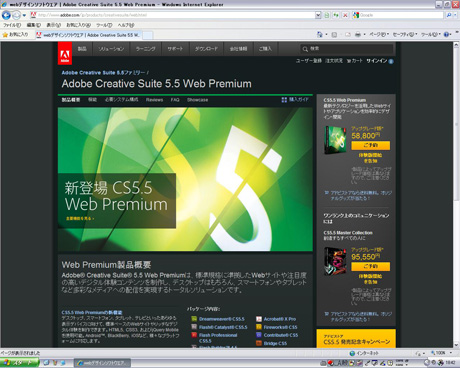The width and height of the screenshot is (460, 368).
Task: Open the お気に入り menu in menu bar
Action: (78, 25)
